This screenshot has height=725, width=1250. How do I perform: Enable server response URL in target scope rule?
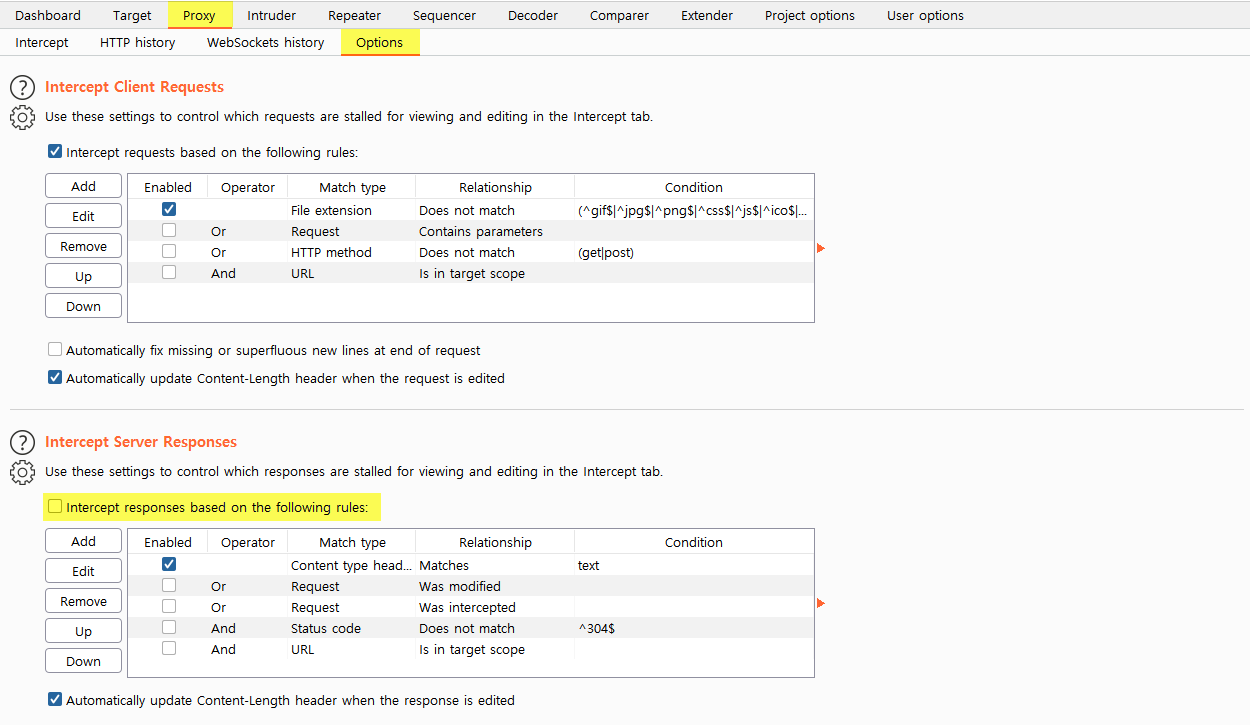click(x=168, y=649)
